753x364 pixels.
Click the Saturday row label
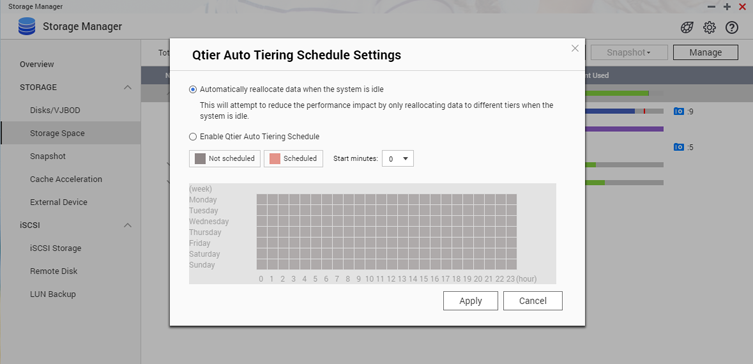click(x=205, y=254)
